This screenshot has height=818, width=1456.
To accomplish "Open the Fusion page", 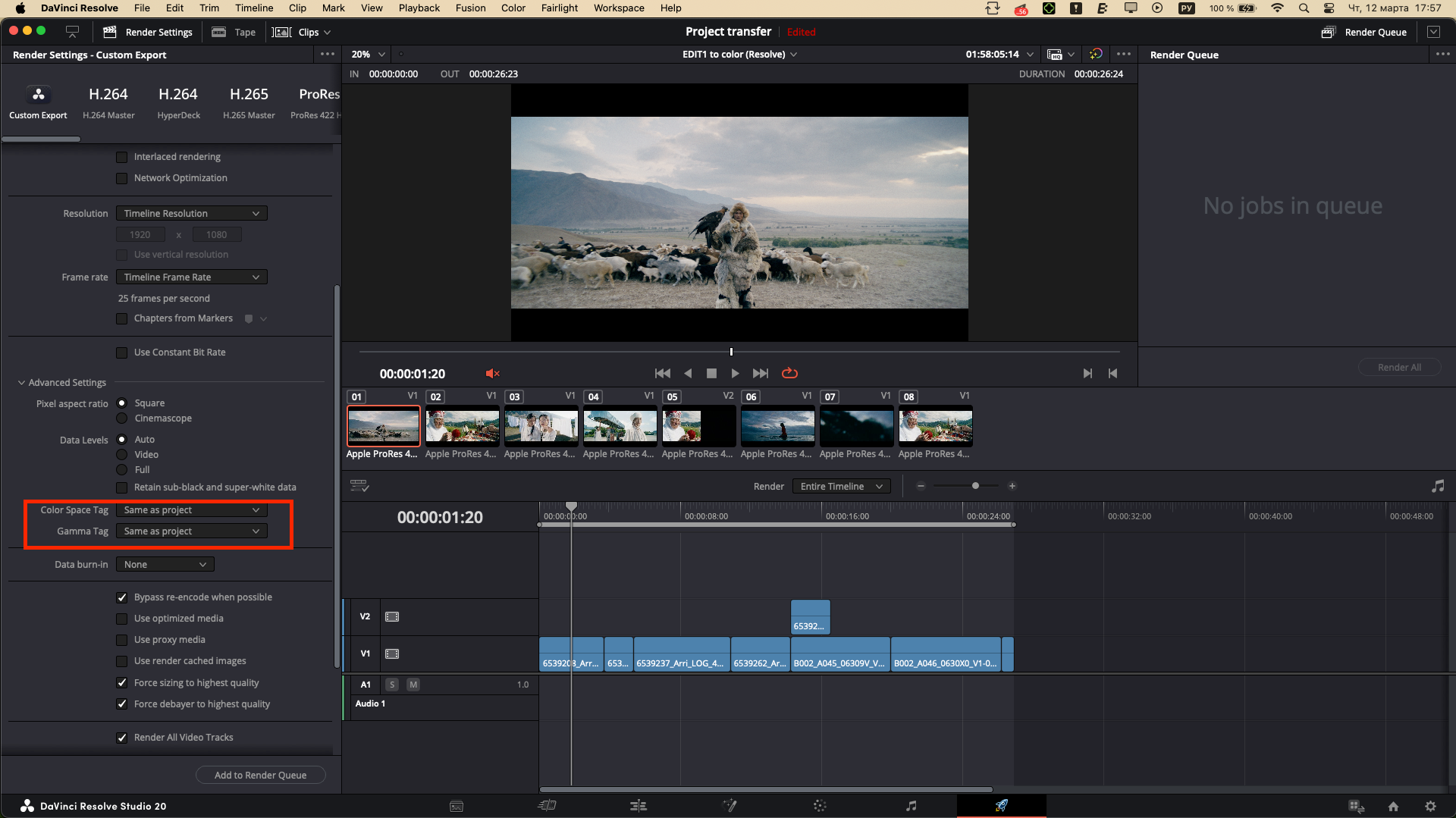I will tap(730, 806).
